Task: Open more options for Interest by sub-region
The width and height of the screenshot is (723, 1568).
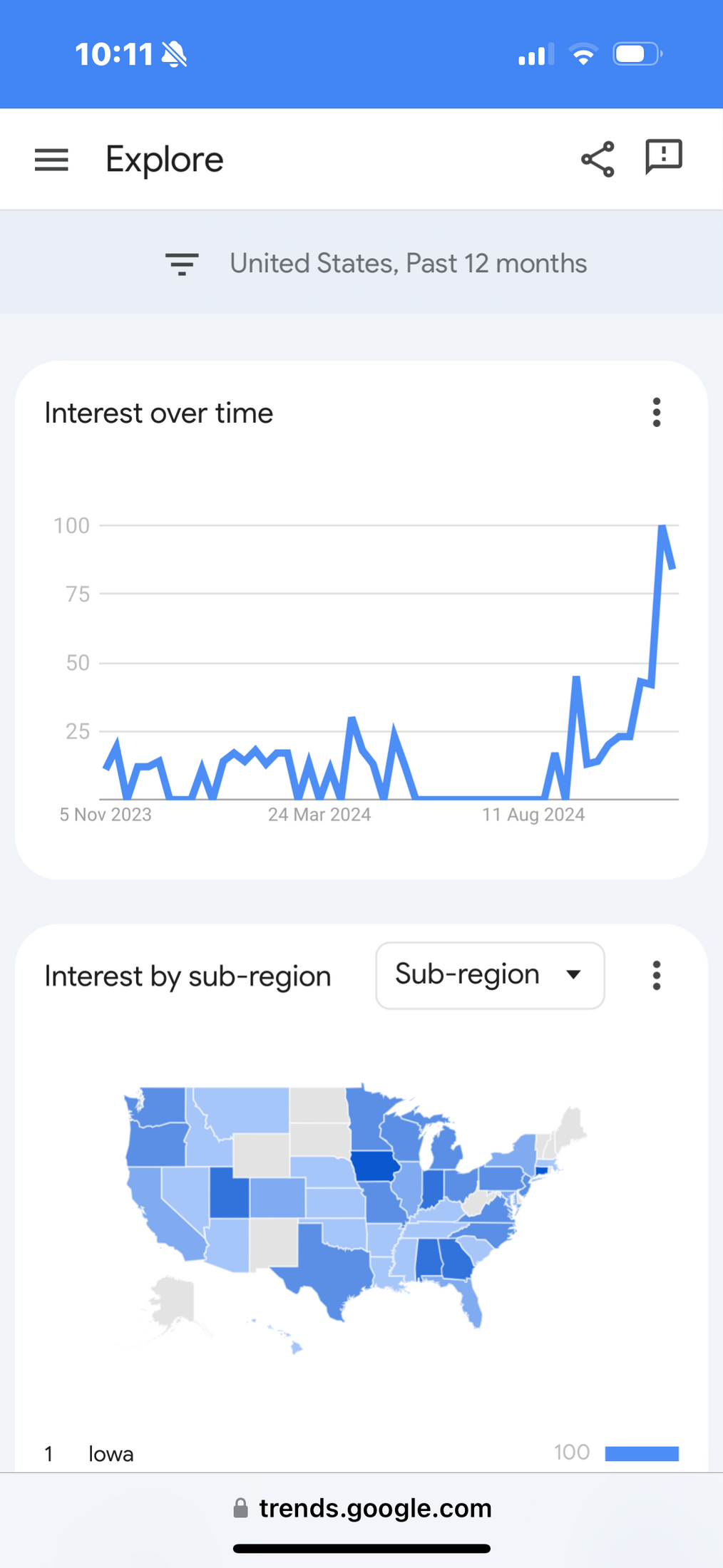Action: coord(657,975)
